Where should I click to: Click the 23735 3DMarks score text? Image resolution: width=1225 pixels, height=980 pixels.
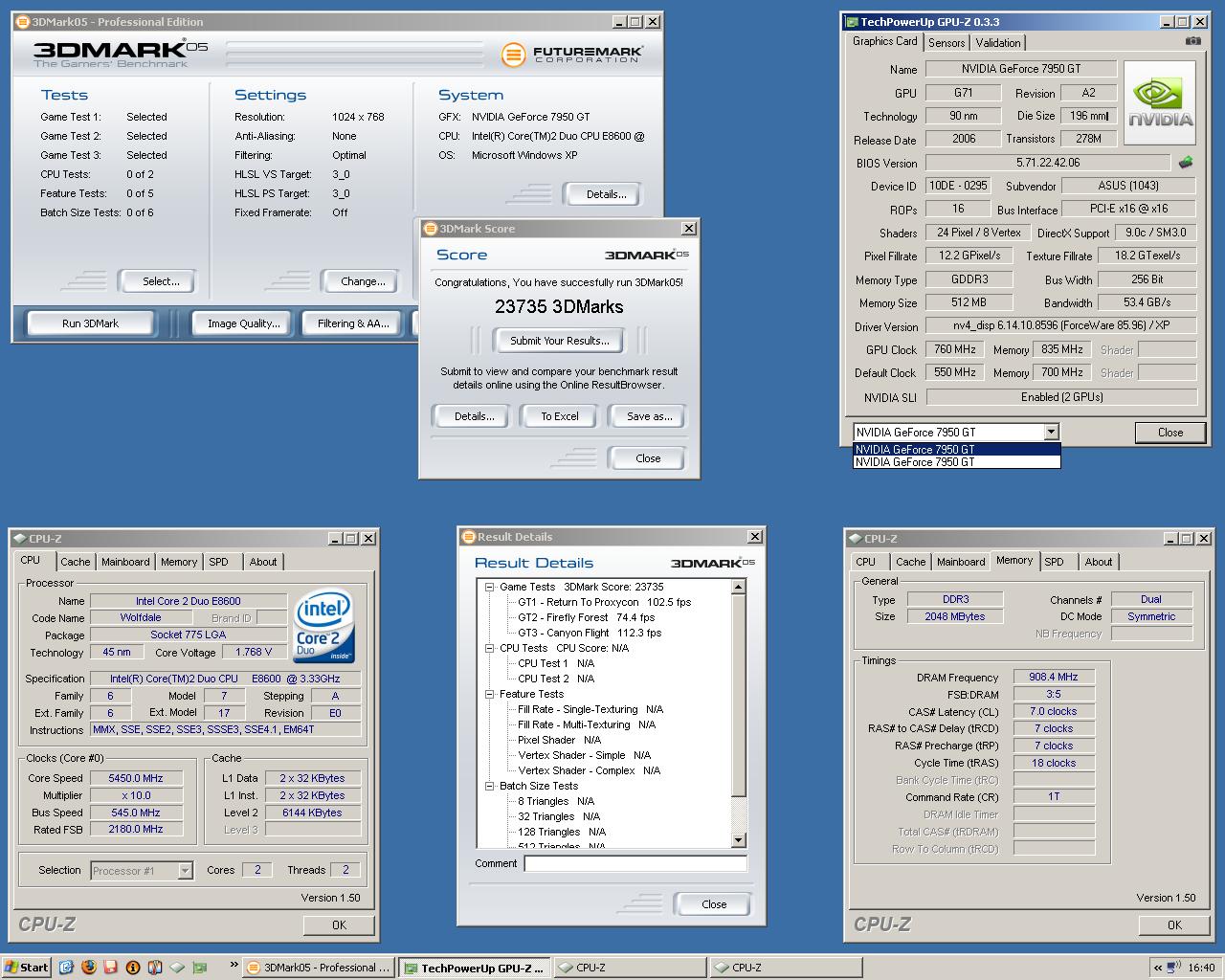(559, 307)
